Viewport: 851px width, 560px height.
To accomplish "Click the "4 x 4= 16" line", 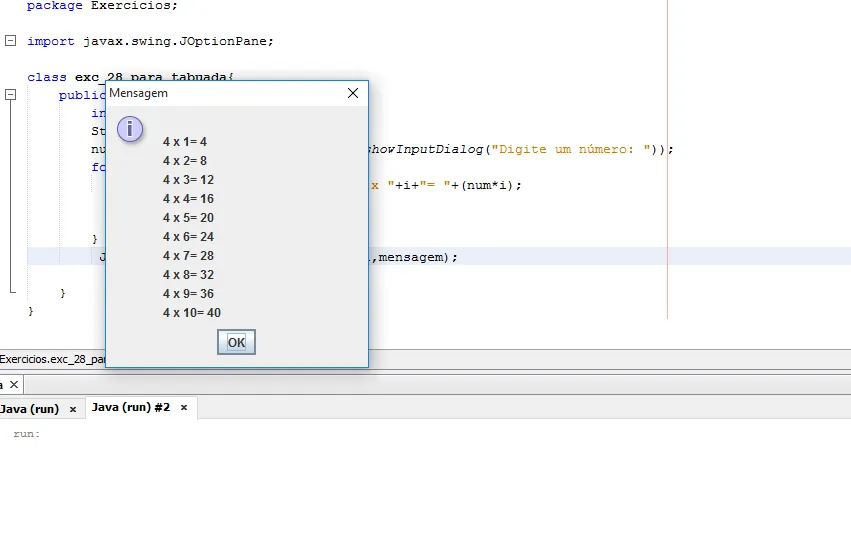I will [188, 199].
